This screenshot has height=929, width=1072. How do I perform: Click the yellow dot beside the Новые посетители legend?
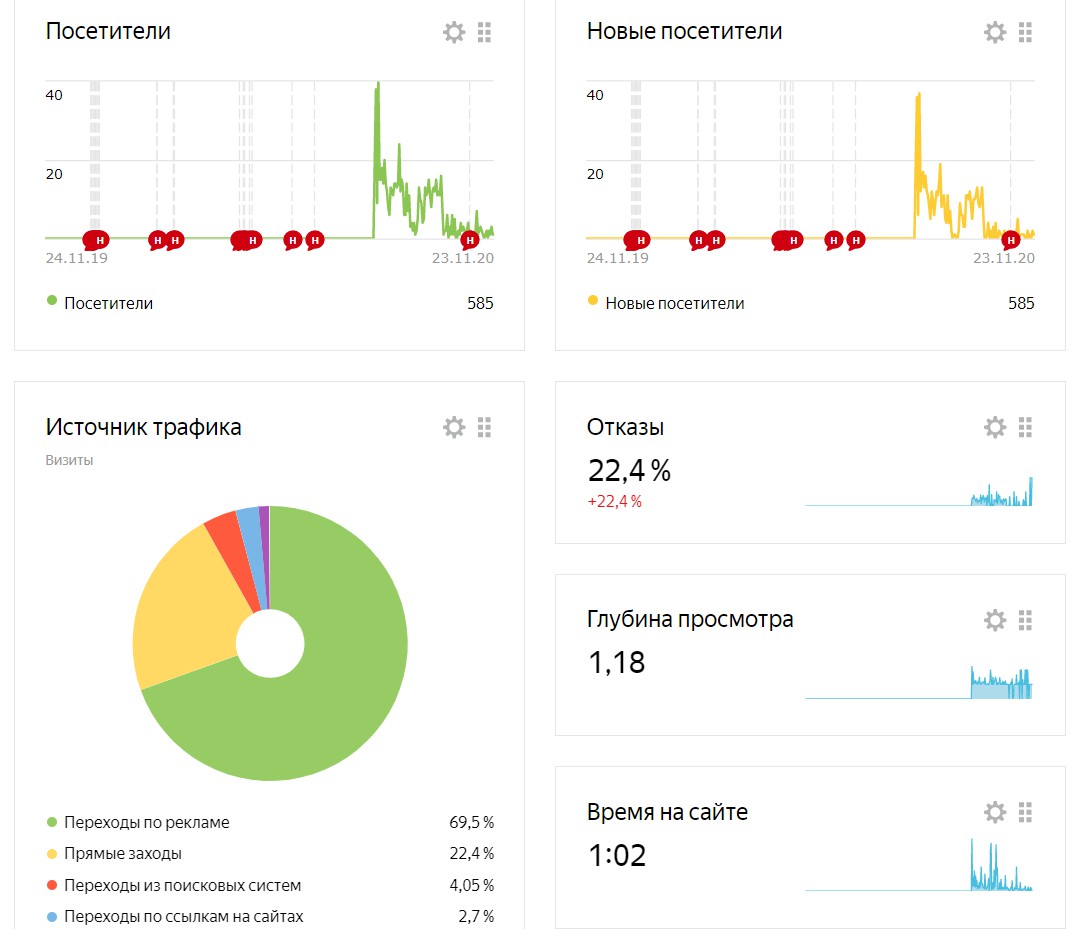tap(593, 300)
